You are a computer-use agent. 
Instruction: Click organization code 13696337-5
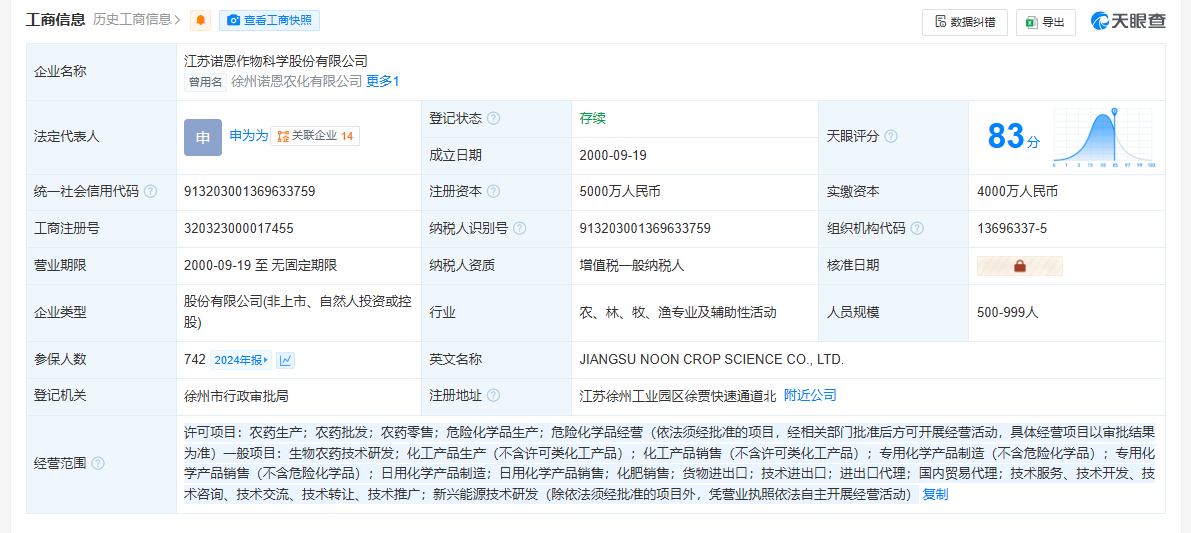click(1013, 229)
